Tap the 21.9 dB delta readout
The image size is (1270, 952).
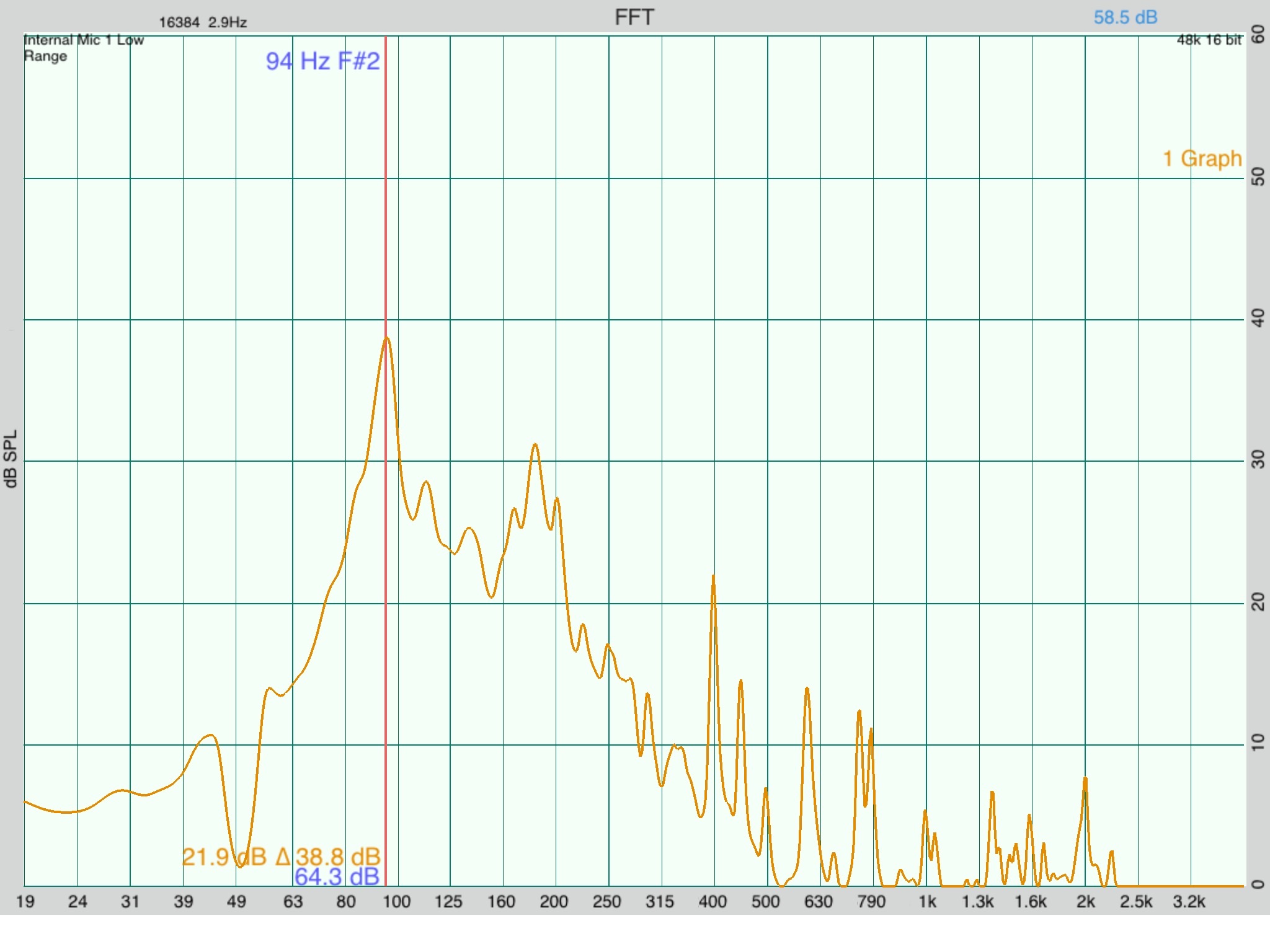pyautogui.click(x=224, y=857)
